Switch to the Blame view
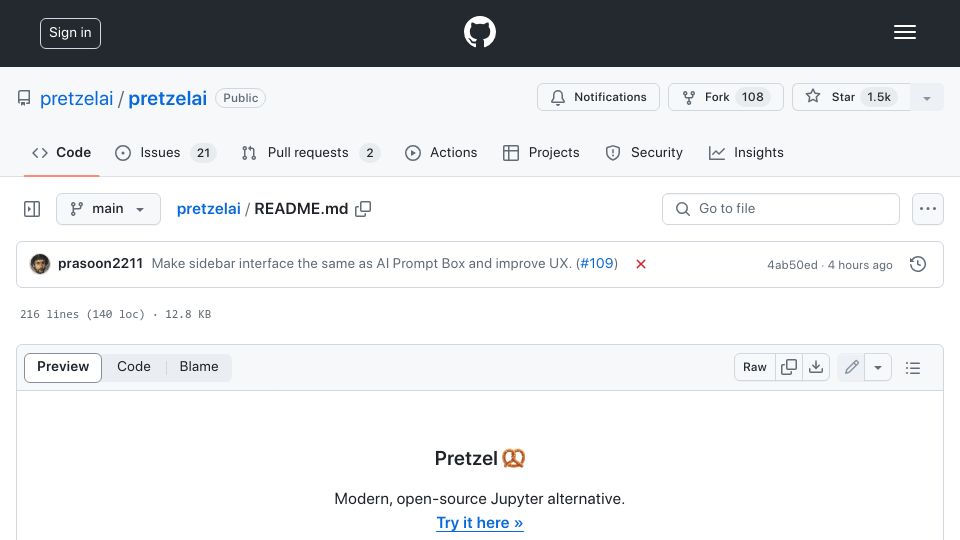 tap(199, 367)
